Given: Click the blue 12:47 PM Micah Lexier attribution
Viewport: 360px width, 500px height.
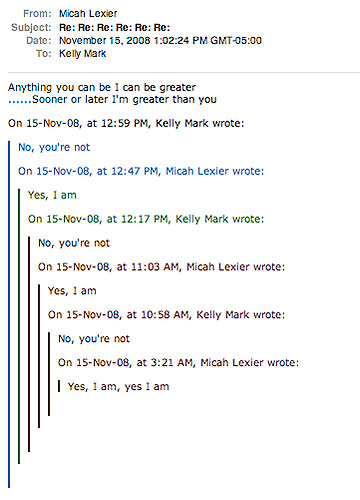Looking at the screenshot, I should tap(141, 171).
